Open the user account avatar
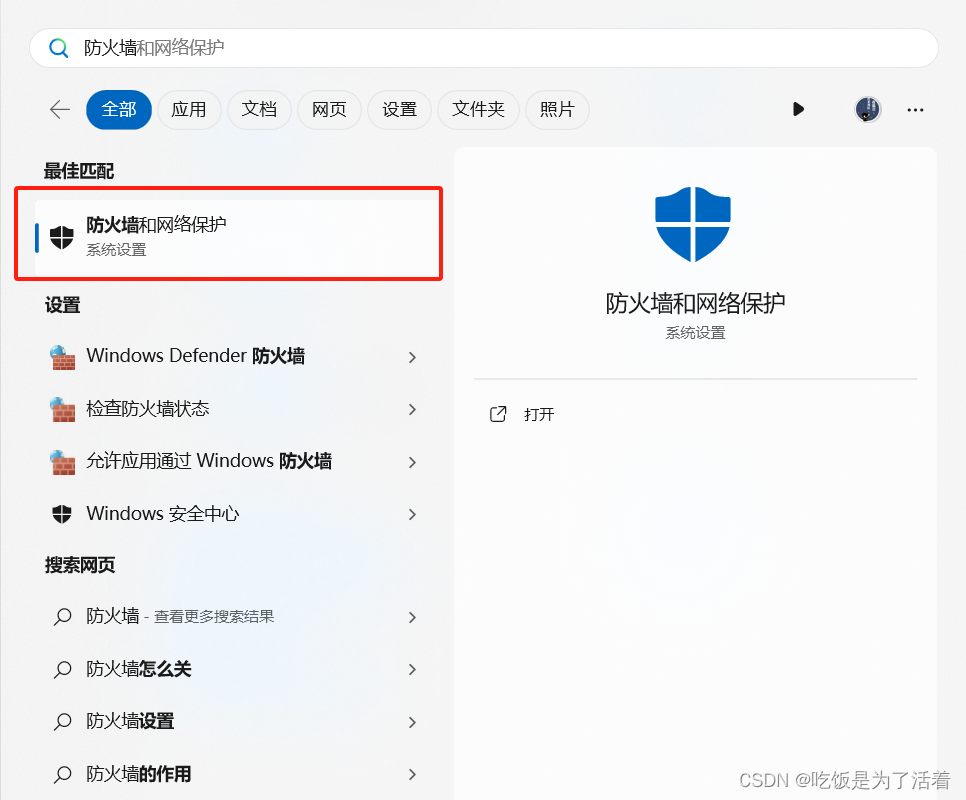This screenshot has width=966, height=800. tap(868, 110)
